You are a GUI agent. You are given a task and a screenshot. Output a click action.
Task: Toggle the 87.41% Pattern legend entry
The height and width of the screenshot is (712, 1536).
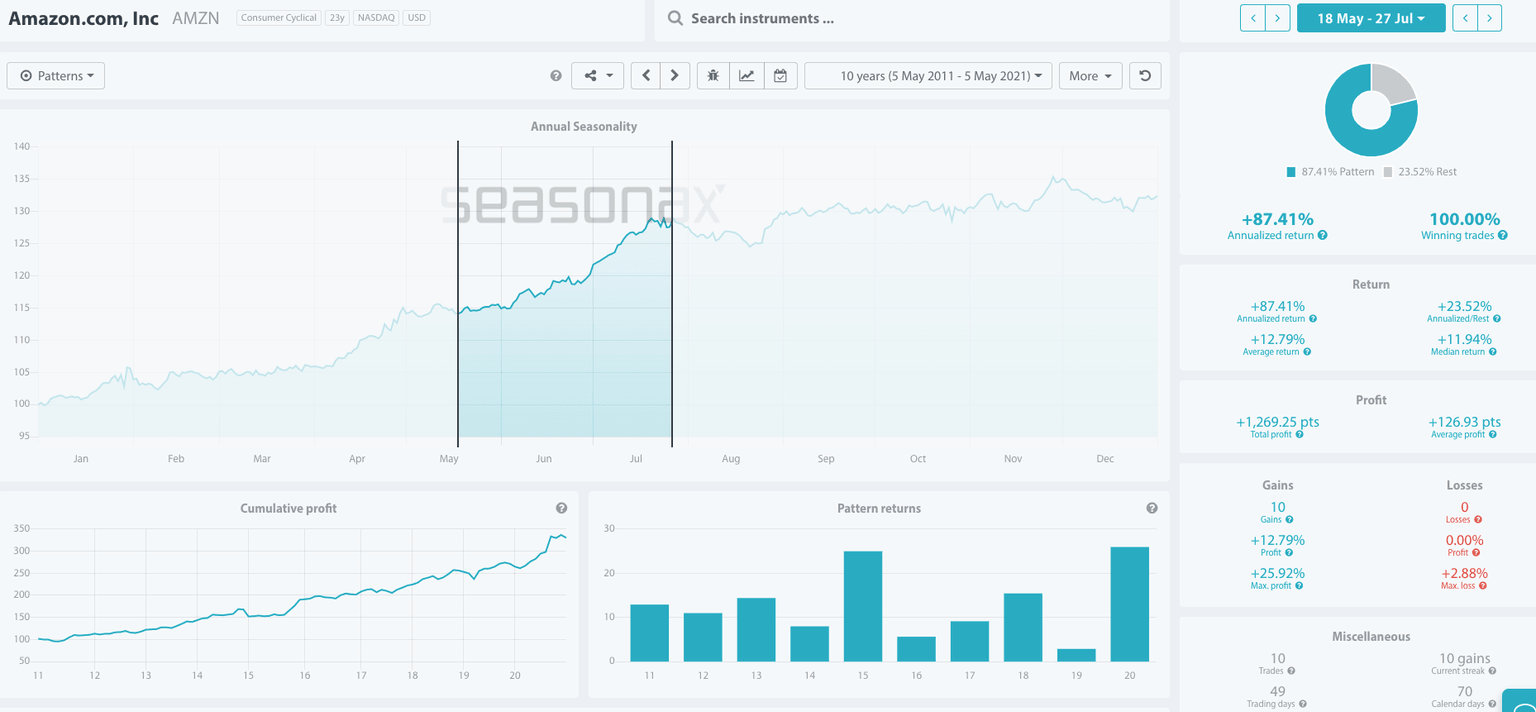1329,172
